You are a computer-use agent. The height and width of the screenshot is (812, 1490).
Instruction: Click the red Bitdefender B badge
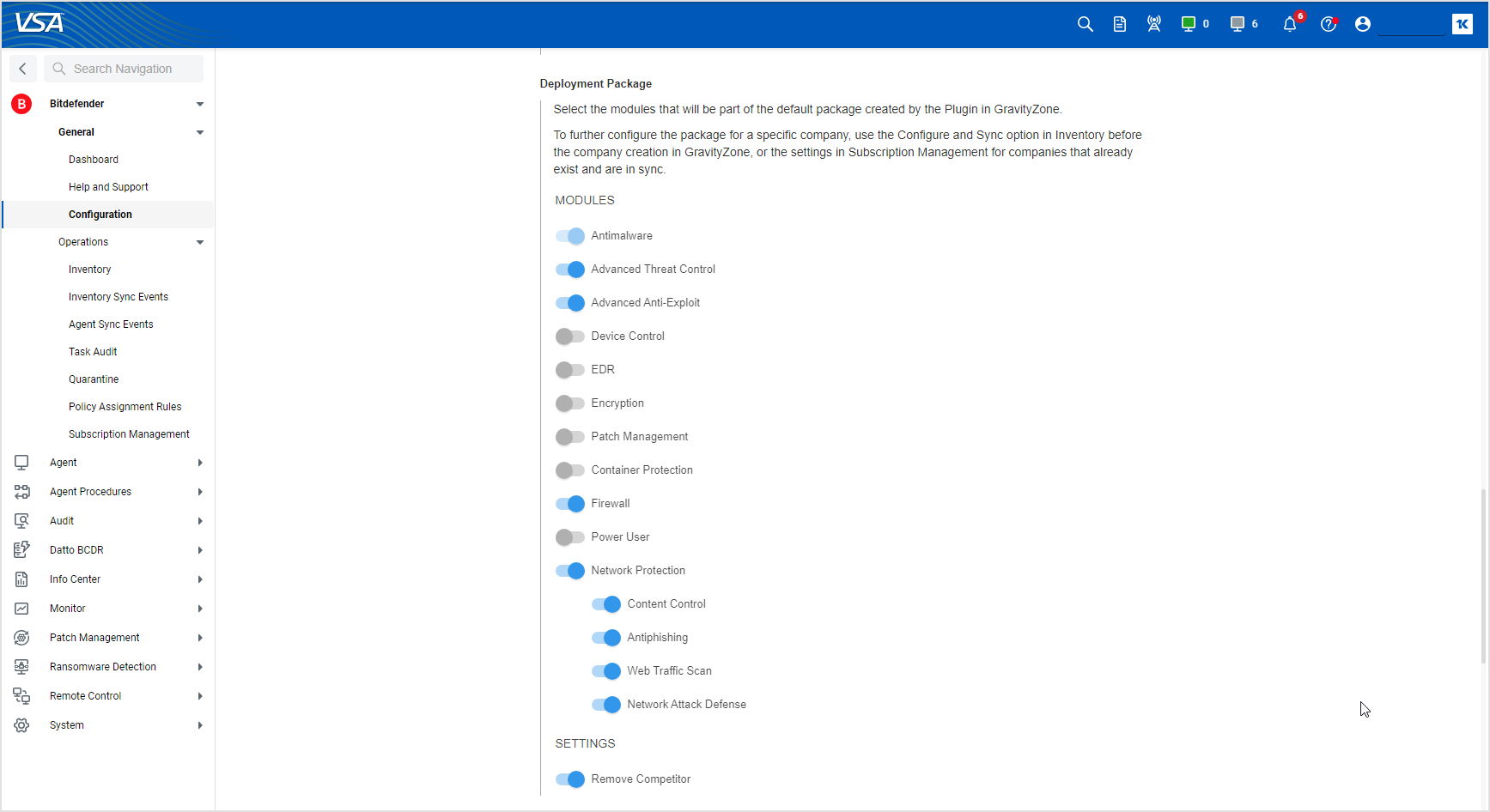click(21, 104)
